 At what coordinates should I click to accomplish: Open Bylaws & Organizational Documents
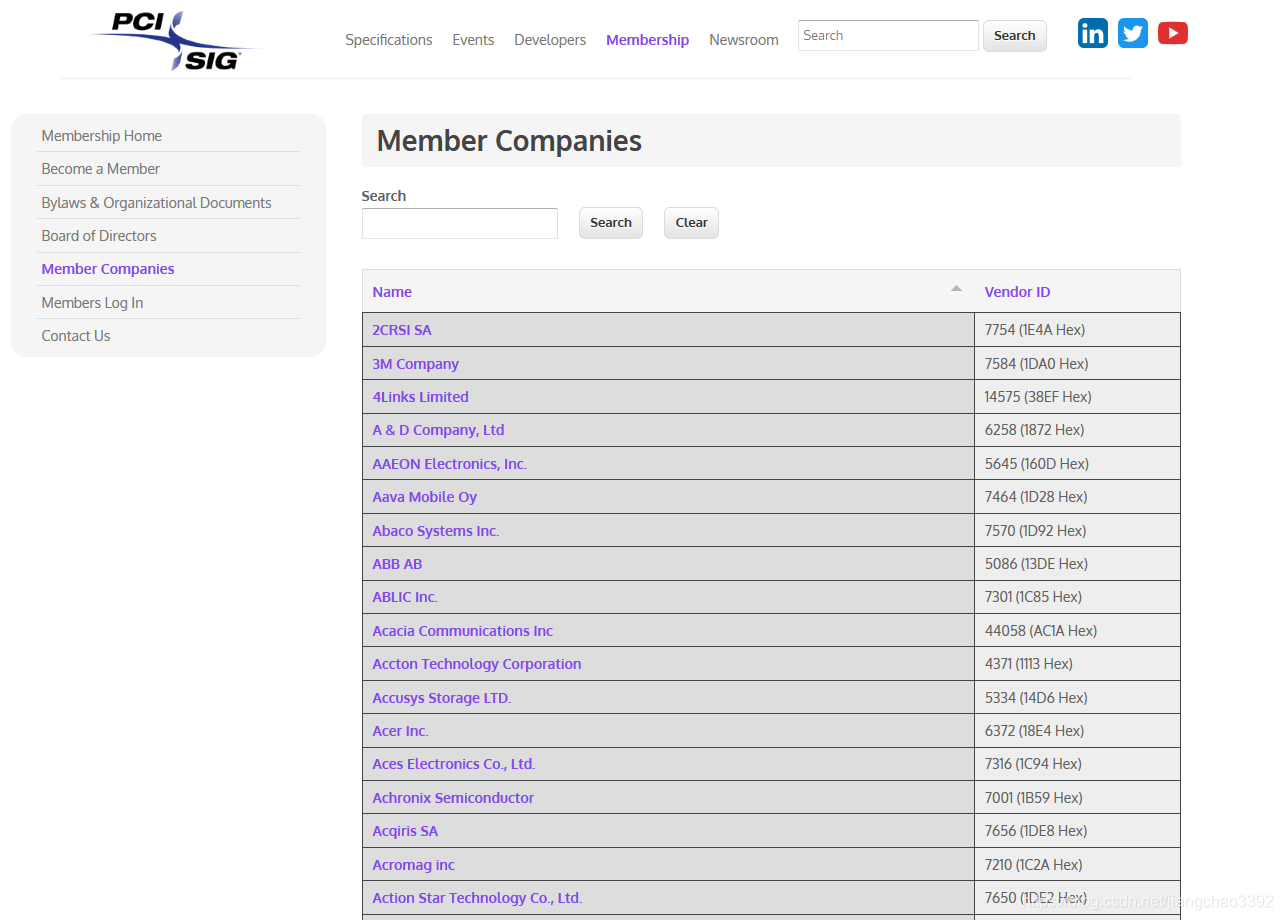click(x=156, y=203)
